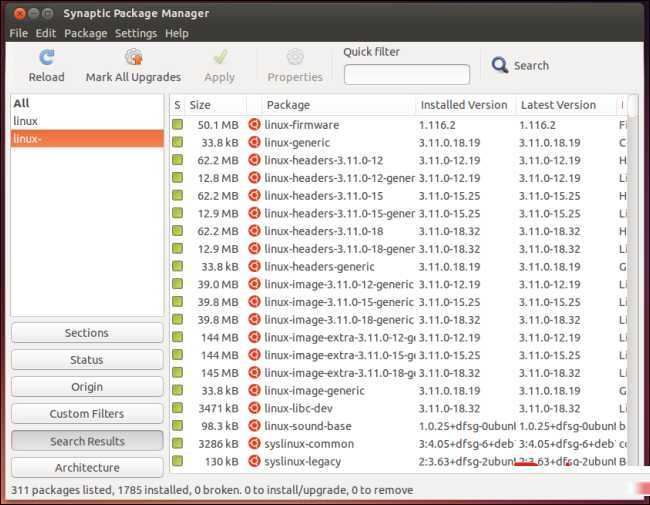Screen dimensions: 650x505
Task: Open the Properties toolbar icon
Action: pyautogui.click(x=295, y=57)
